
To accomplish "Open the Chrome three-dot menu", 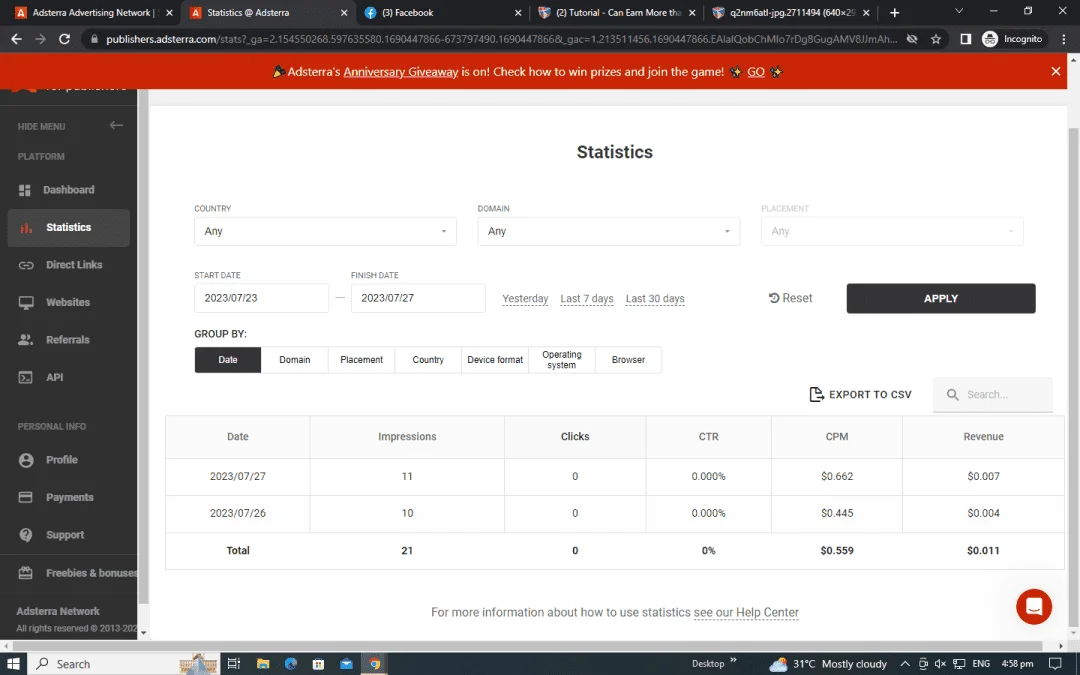I will coord(1064,39).
